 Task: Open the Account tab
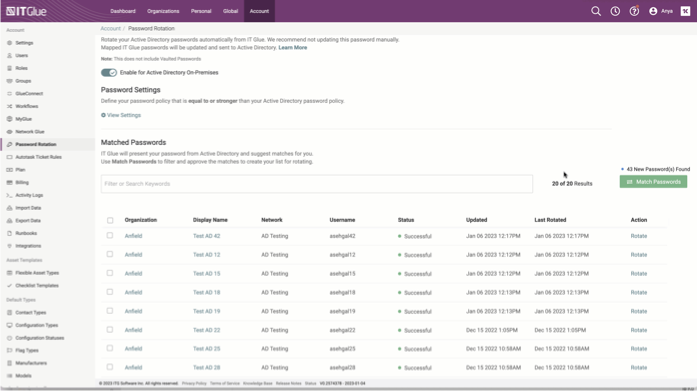(x=259, y=11)
